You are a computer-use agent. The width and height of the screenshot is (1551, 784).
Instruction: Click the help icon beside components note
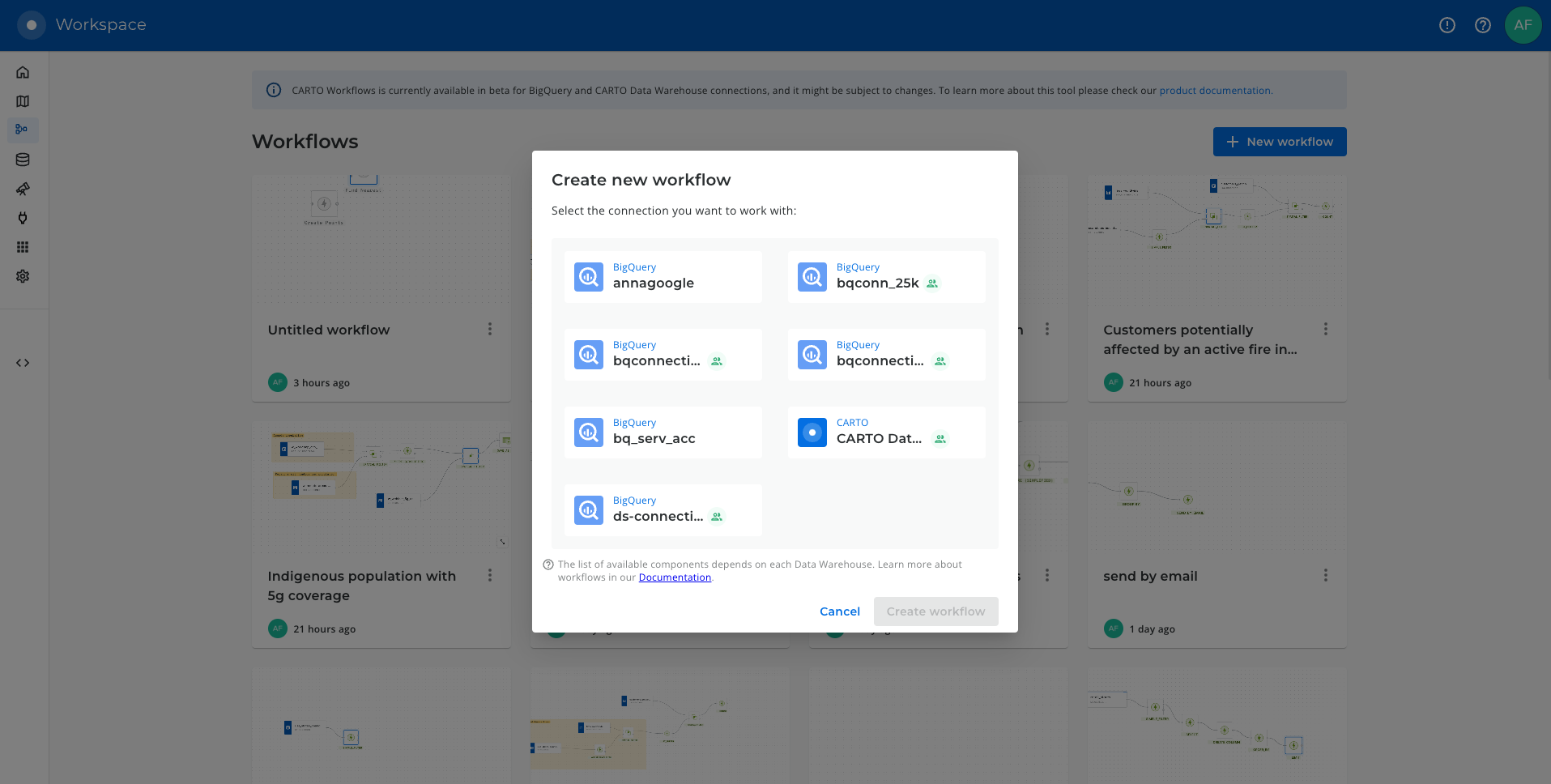point(548,565)
